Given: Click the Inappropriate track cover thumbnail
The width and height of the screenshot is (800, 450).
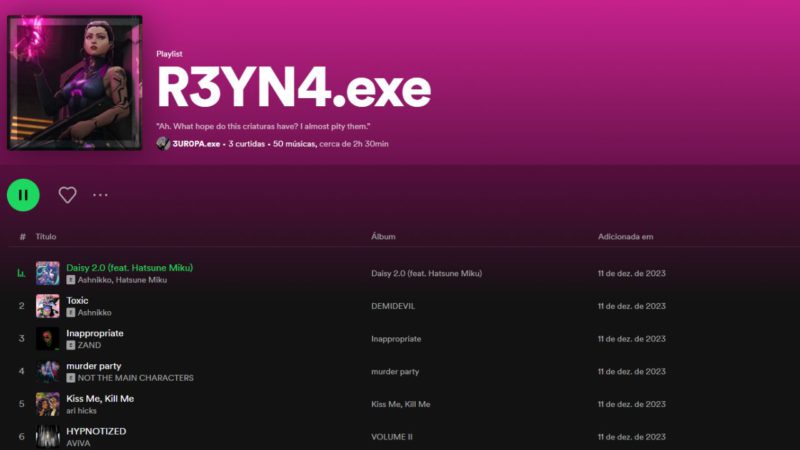Looking at the screenshot, I should coord(47,339).
